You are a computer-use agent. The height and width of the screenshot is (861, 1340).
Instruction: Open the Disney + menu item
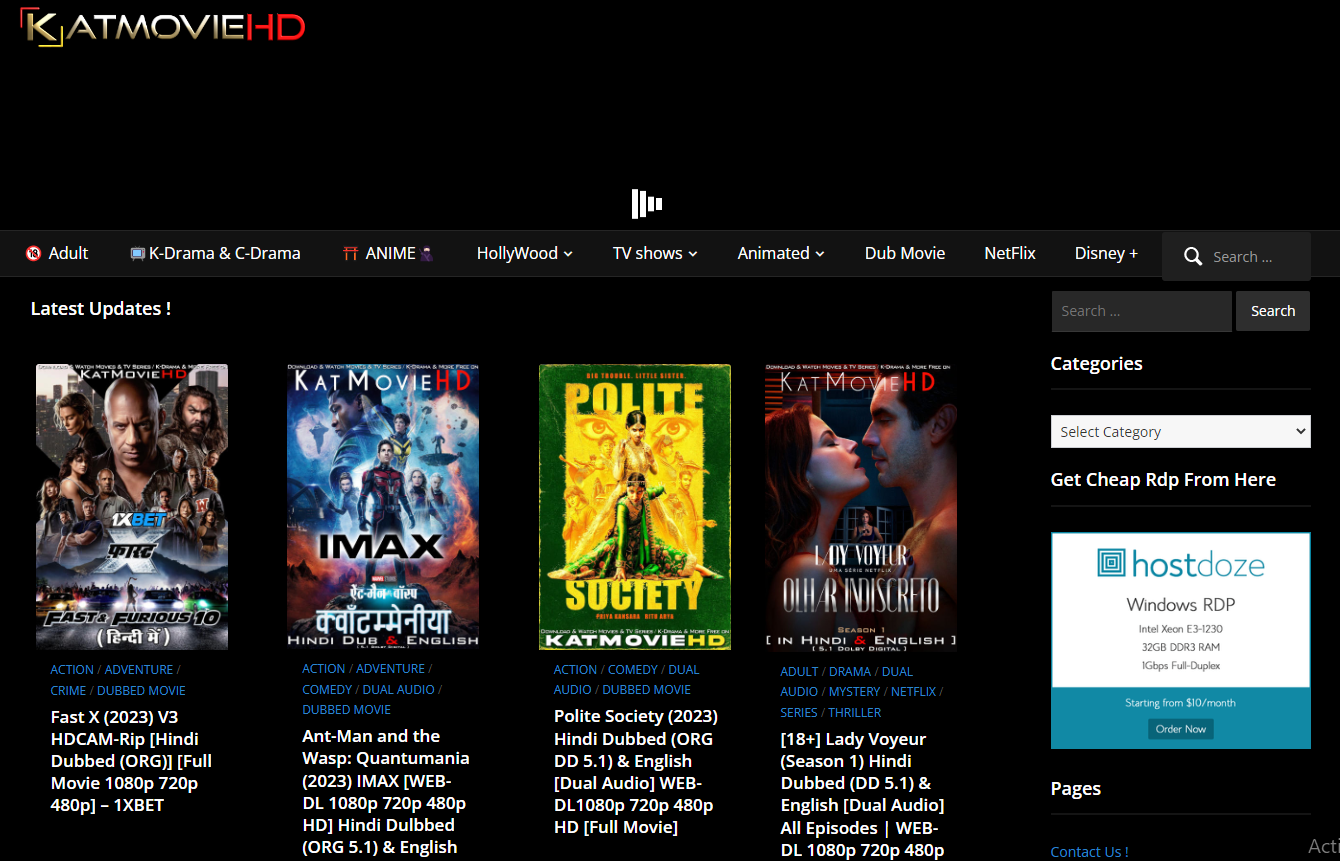[1106, 254]
